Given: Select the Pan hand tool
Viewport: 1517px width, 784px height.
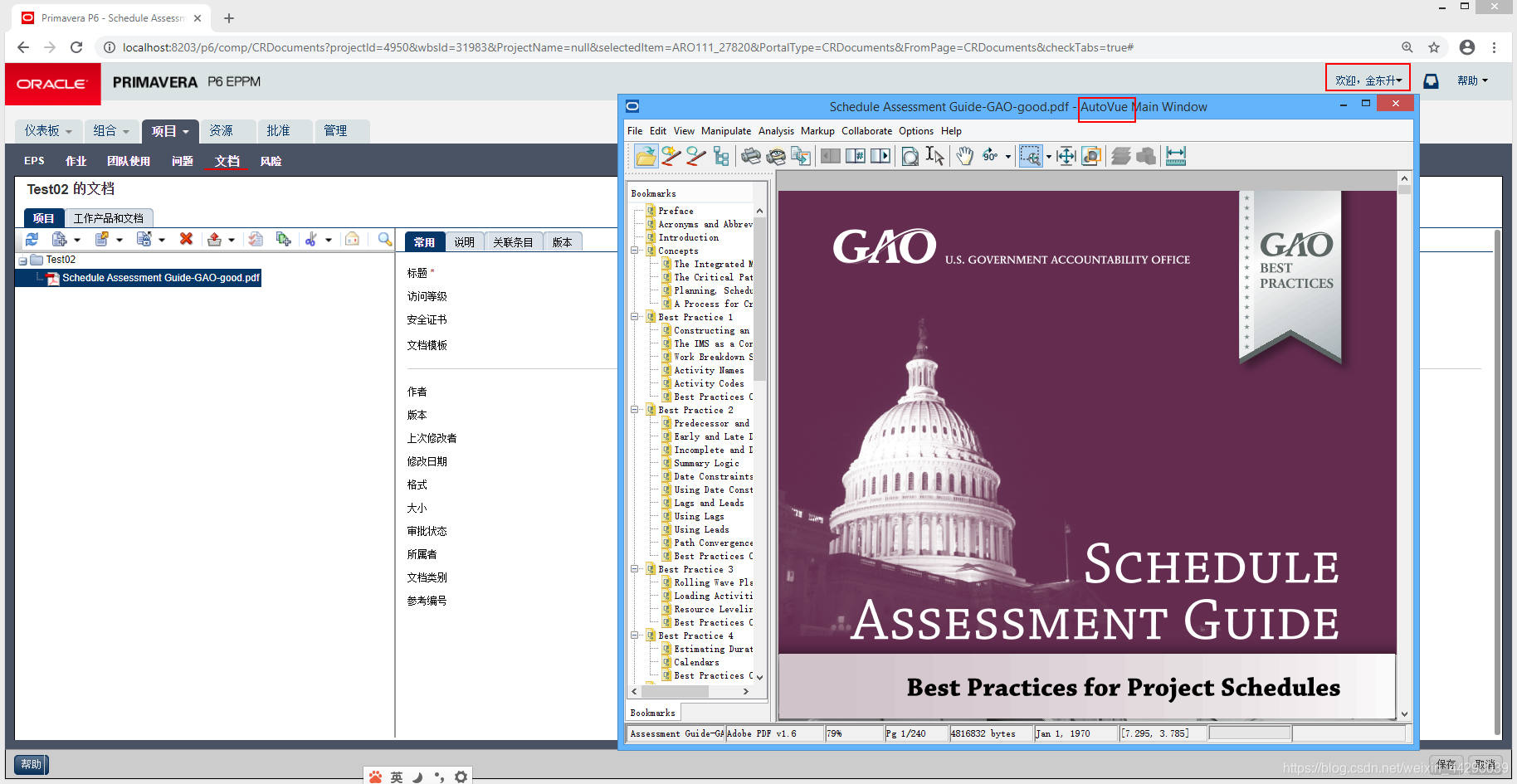Looking at the screenshot, I should coord(964,156).
